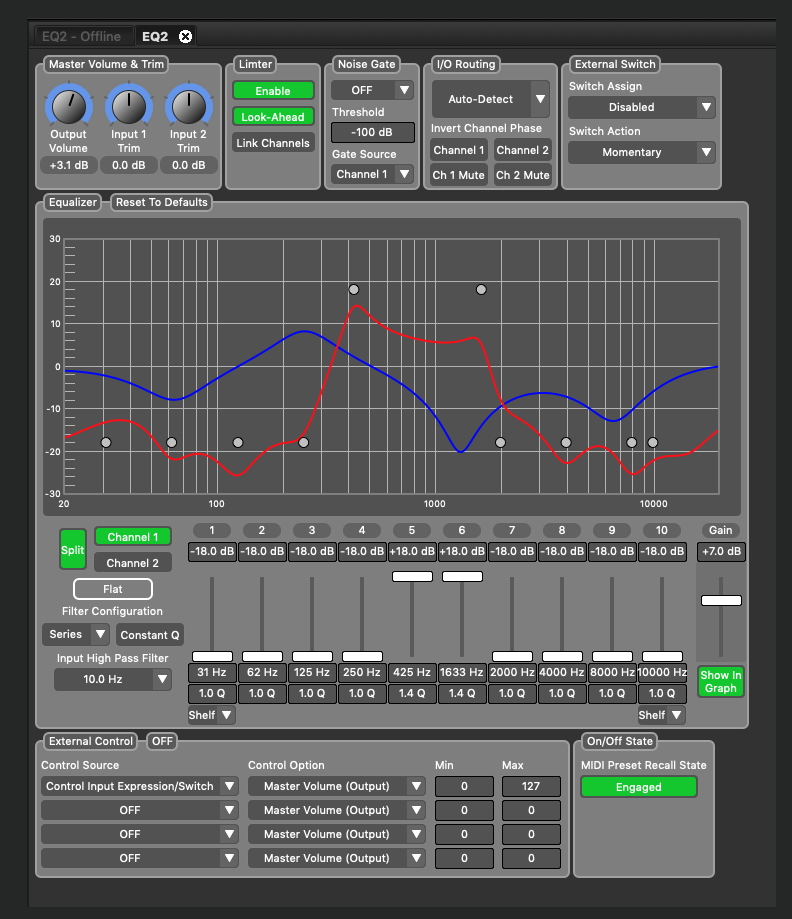Toggle the Limiter Enable button
This screenshot has height=919, width=792.
[x=273, y=91]
